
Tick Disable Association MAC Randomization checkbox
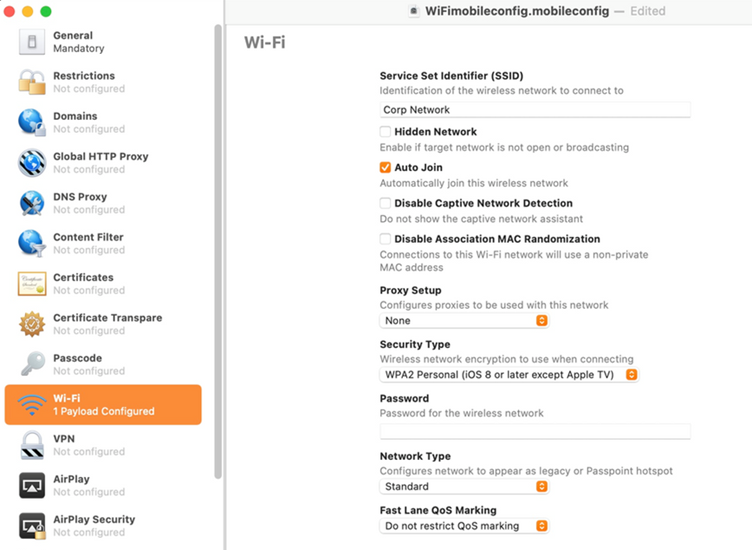coord(385,239)
